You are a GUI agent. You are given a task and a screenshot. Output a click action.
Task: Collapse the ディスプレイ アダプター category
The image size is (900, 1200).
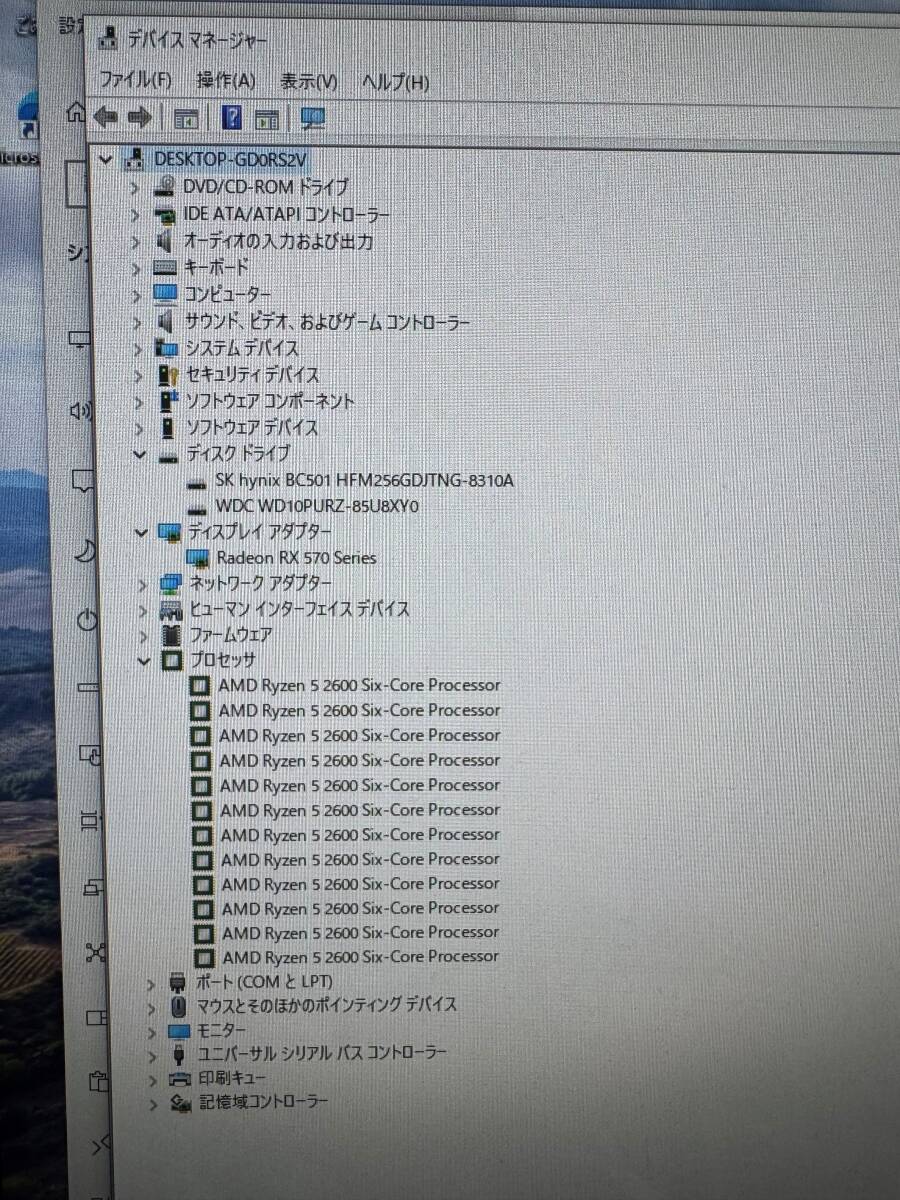click(x=141, y=531)
